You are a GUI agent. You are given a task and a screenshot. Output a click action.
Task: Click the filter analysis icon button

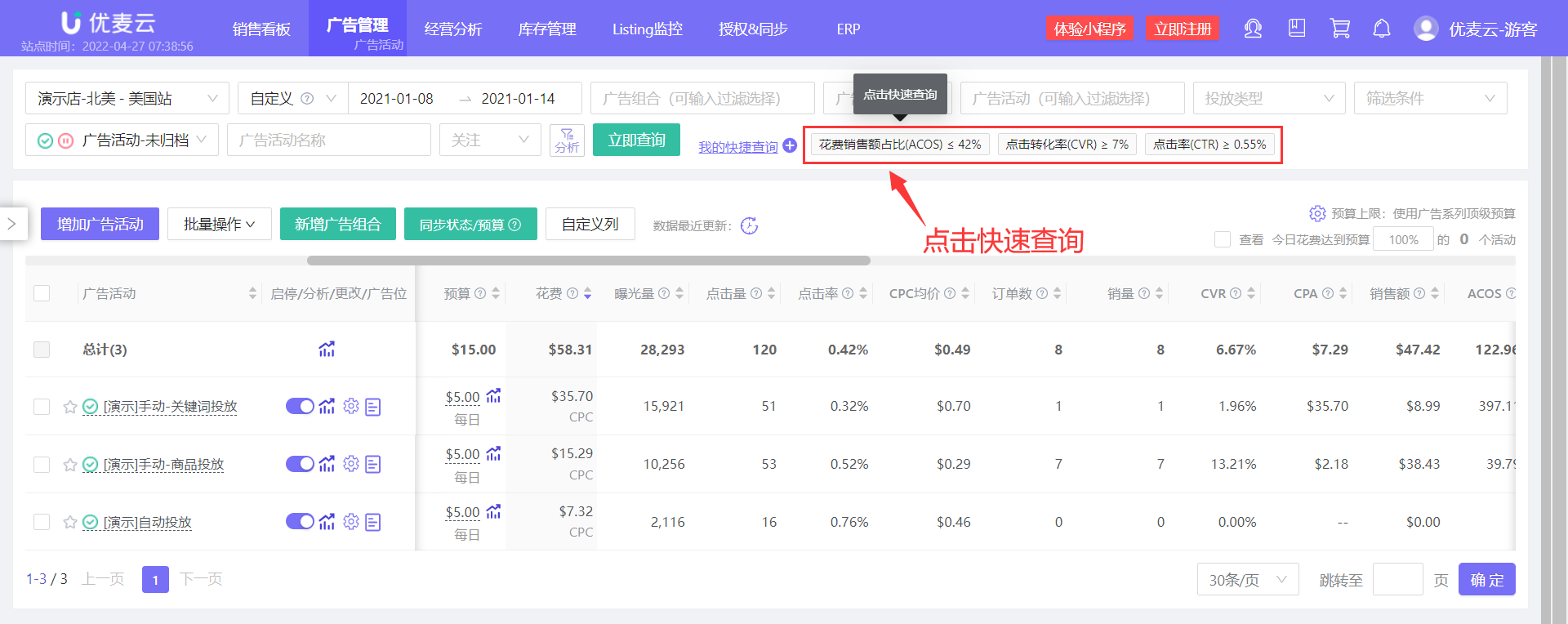click(x=567, y=140)
